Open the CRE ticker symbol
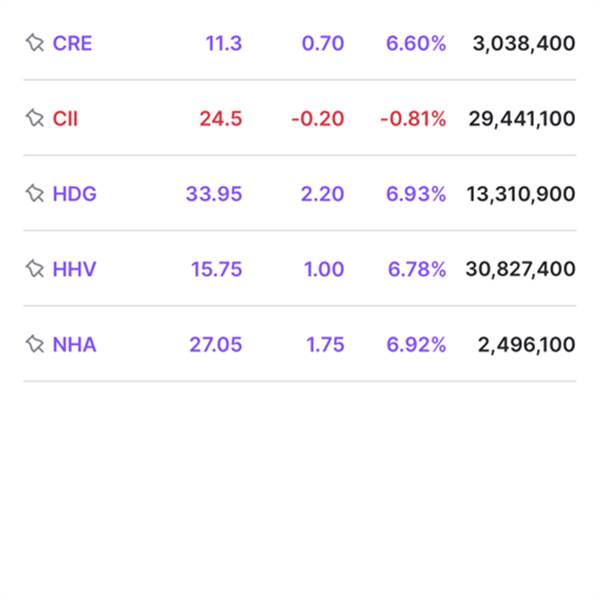The image size is (600, 600). coord(72,43)
